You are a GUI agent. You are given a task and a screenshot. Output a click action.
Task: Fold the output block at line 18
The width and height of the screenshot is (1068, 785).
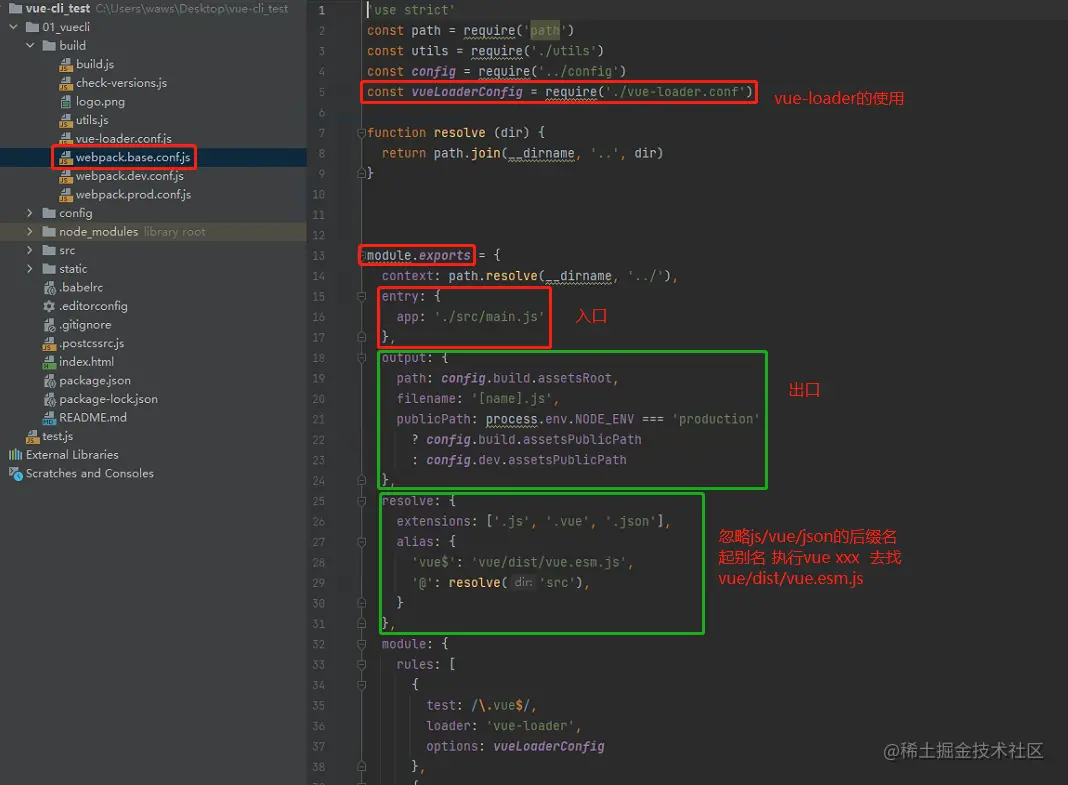(x=362, y=358)
